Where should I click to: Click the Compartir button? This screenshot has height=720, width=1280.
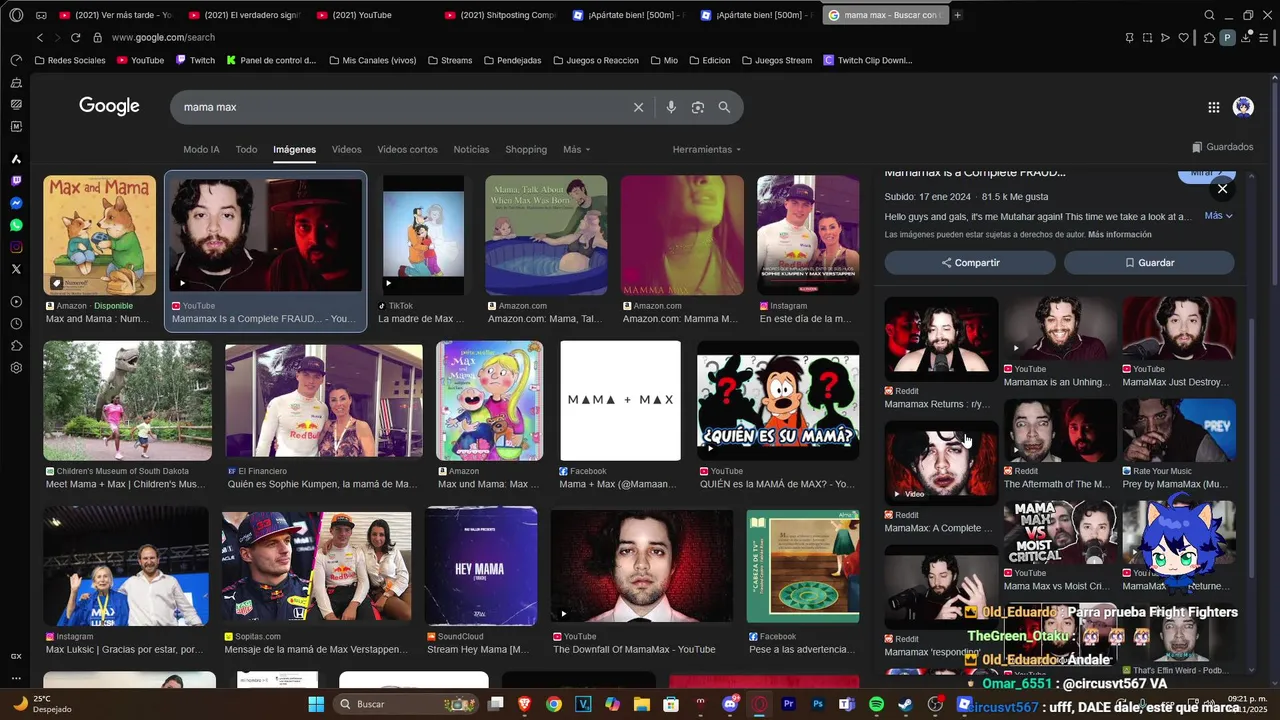pyautogui.click(x=970, y=262)
